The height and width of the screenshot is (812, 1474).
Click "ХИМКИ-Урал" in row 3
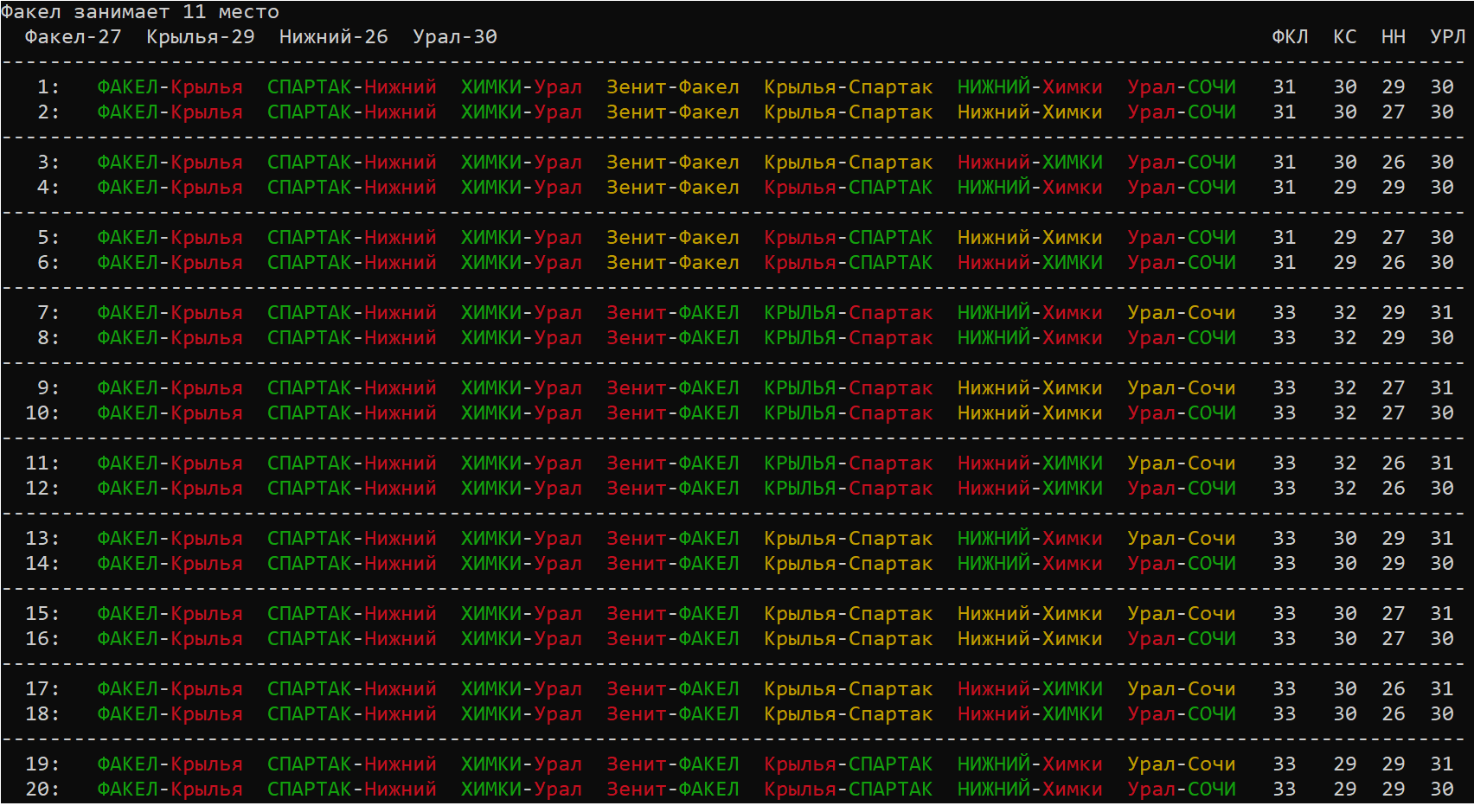click(x=522, y=163)
